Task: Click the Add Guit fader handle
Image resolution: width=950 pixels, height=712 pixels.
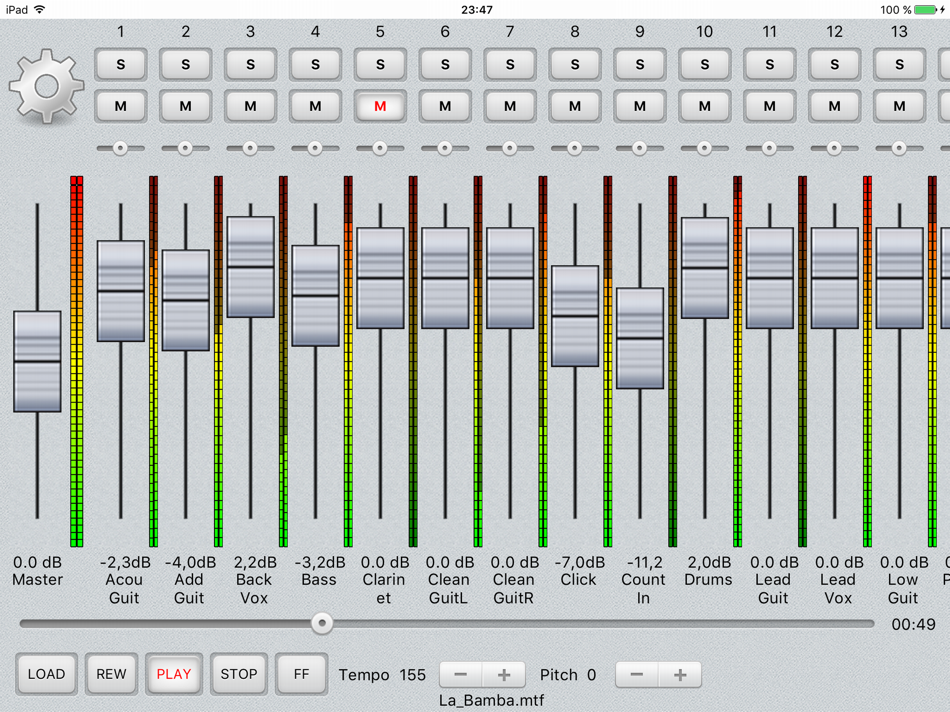Action: pos(185,300)
